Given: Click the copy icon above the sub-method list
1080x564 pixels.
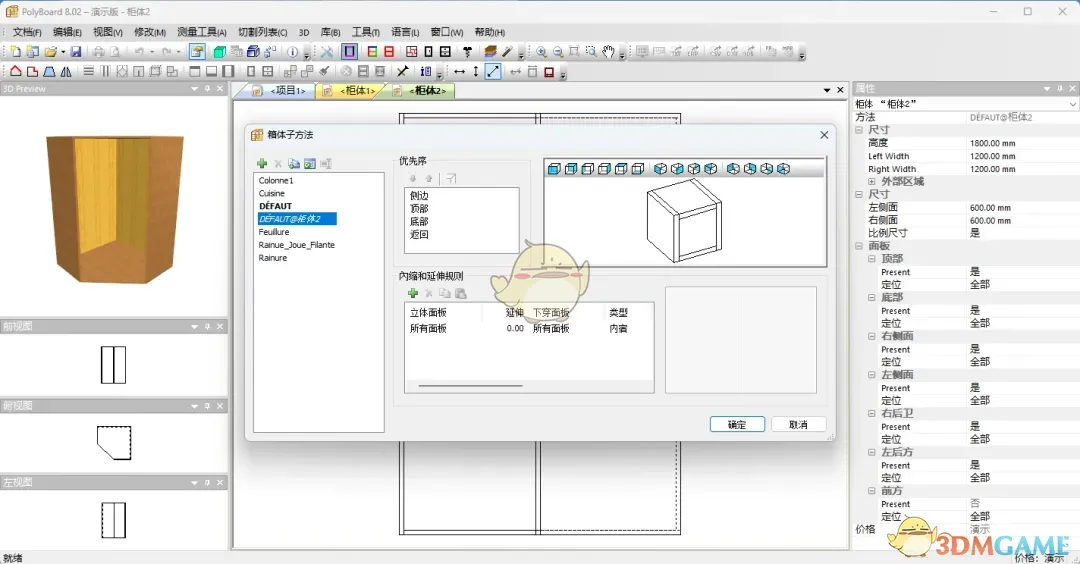Looking at the screenshot, I should pos(294,163).
